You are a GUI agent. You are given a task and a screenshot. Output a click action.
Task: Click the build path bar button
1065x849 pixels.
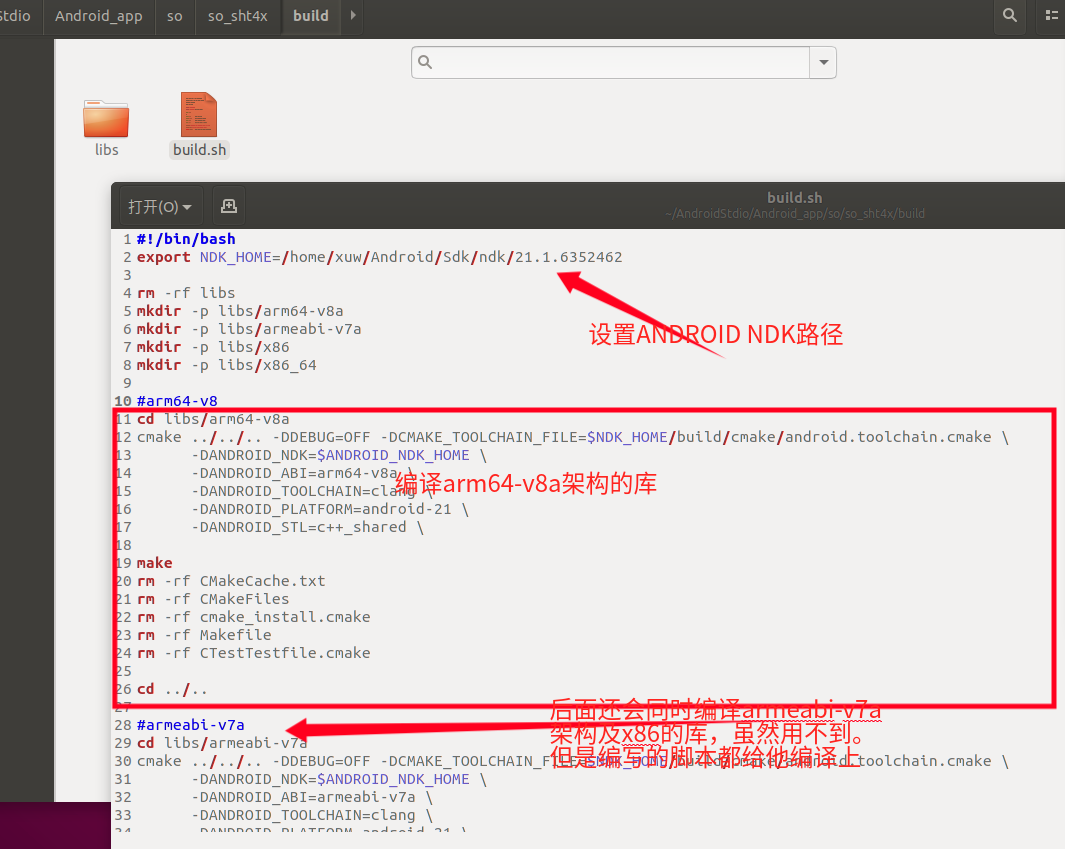310,16
